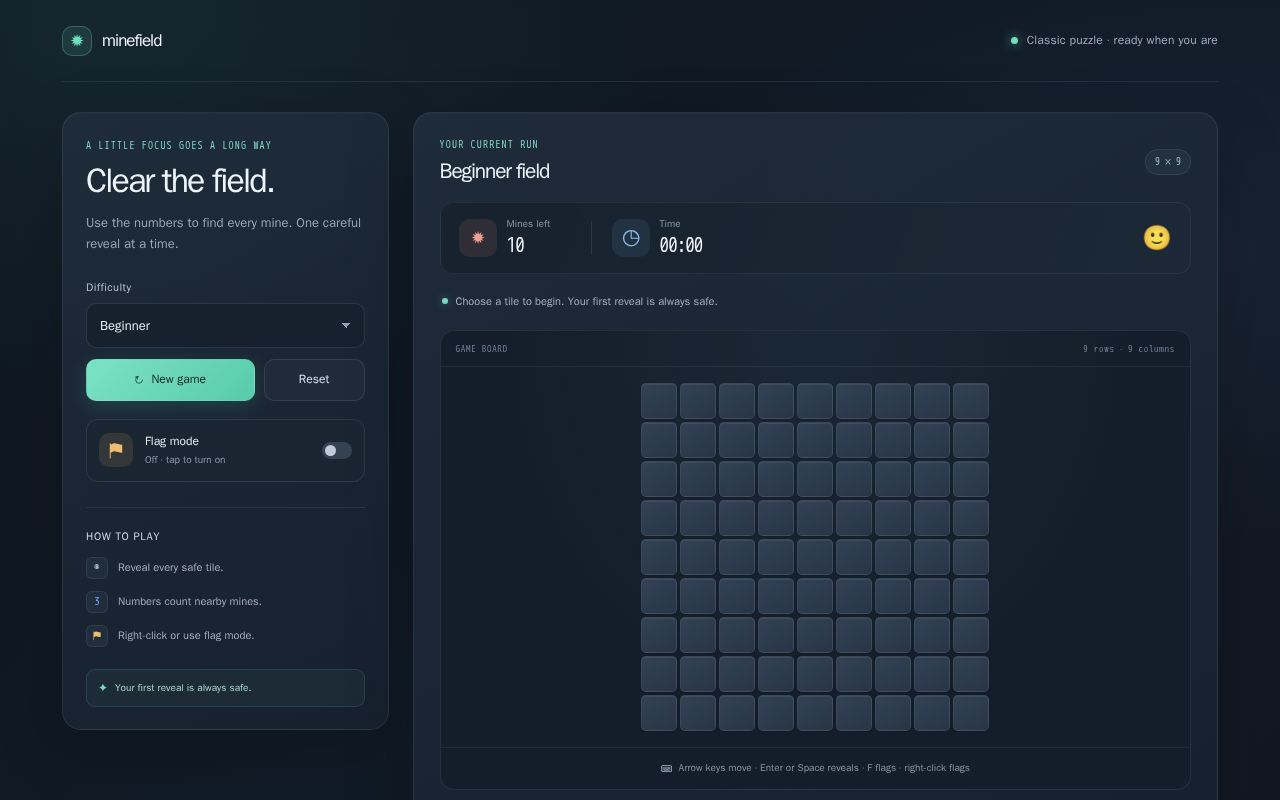Click the Clear the field. headline
This screenshot has width=1280, height=800.
180,181
